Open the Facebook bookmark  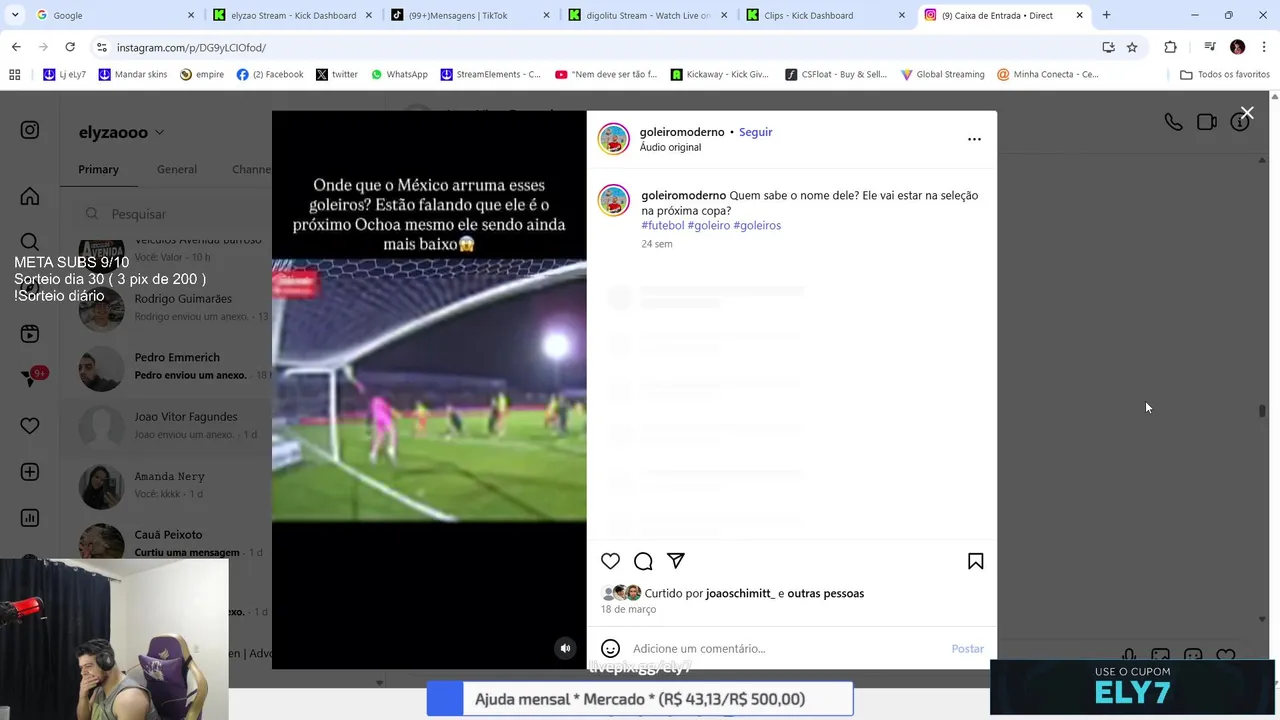(x=270, y=74)
